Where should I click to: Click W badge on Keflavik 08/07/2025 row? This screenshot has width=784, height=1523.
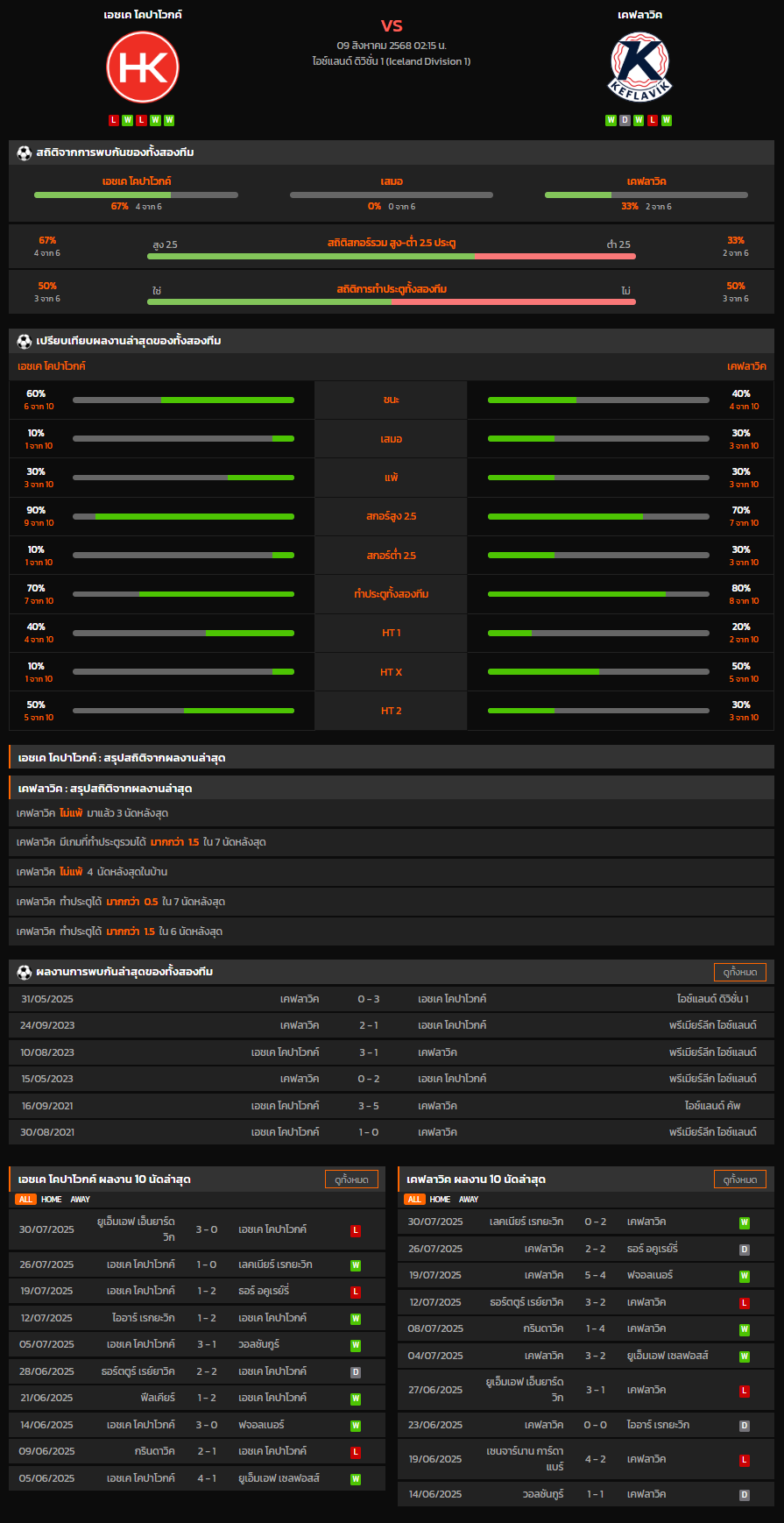click(x=745, y=1329)
